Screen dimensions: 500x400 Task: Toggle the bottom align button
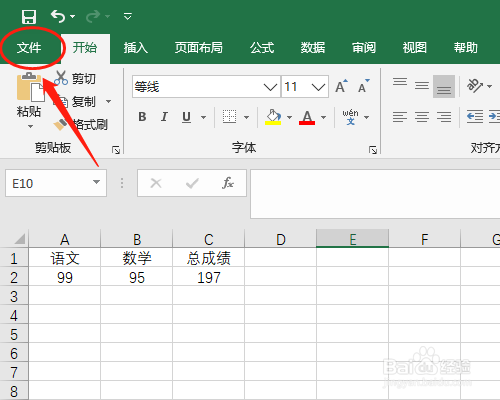point(444,86)
